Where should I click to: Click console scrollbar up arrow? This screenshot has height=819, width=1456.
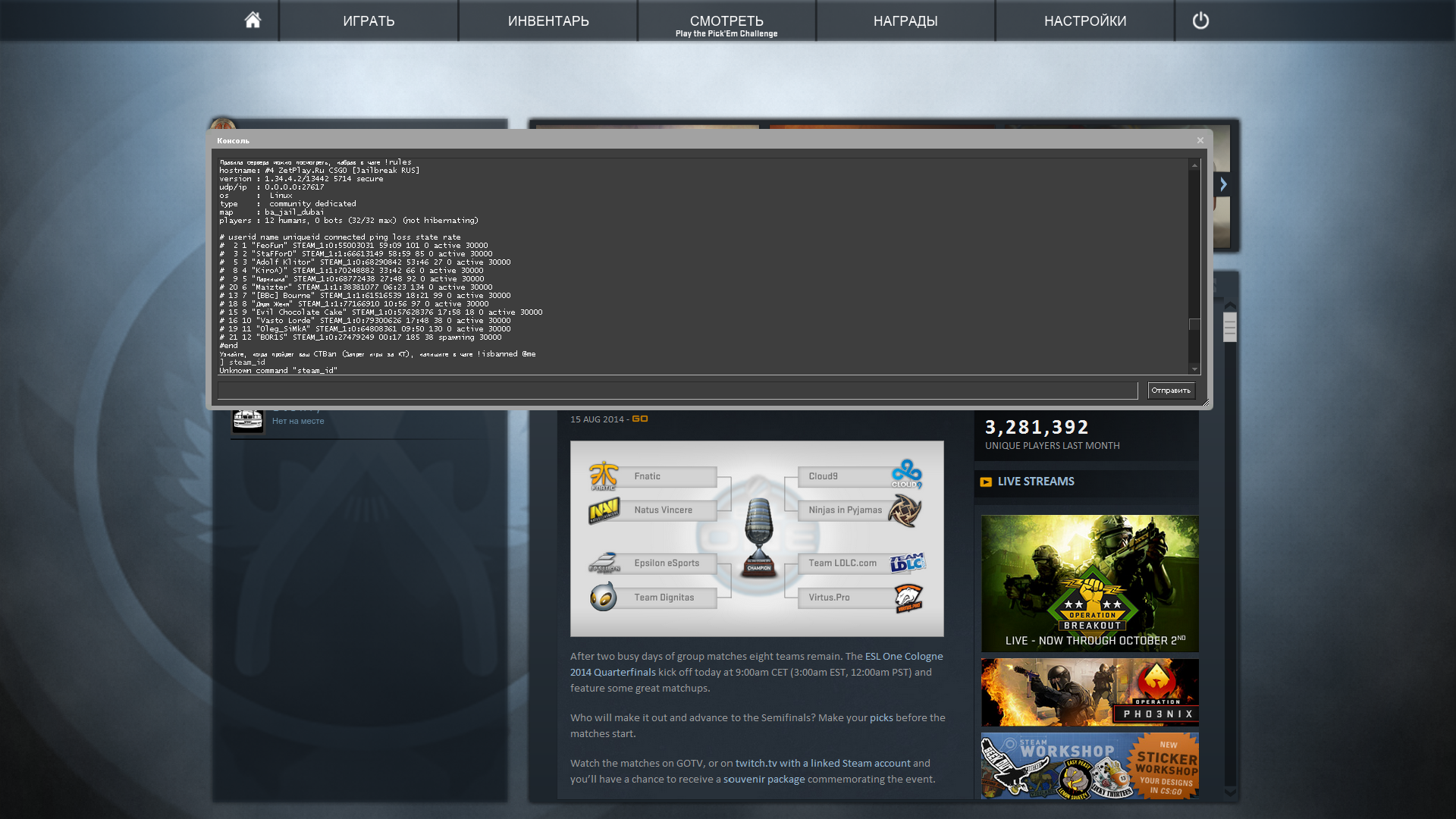tap(1194, 165)
